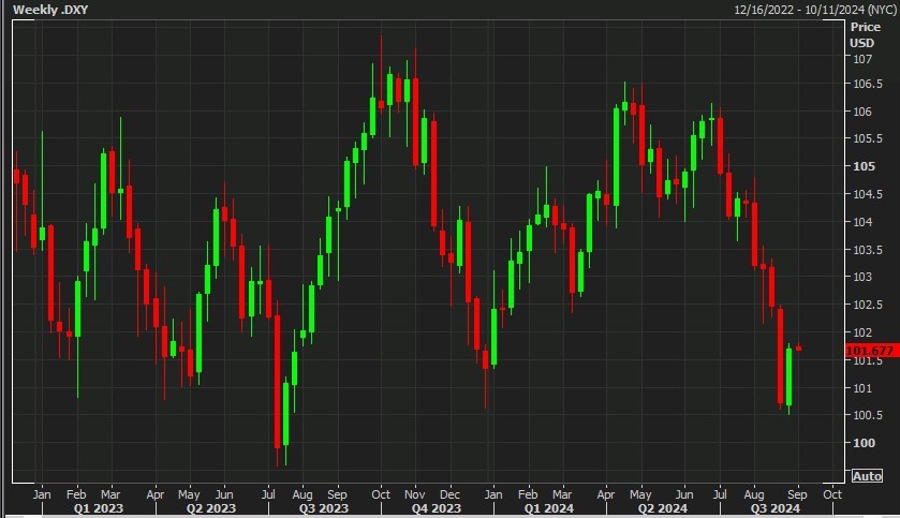Select the red 101.677 last price tag
900x518 pixels.
(872, 350)
